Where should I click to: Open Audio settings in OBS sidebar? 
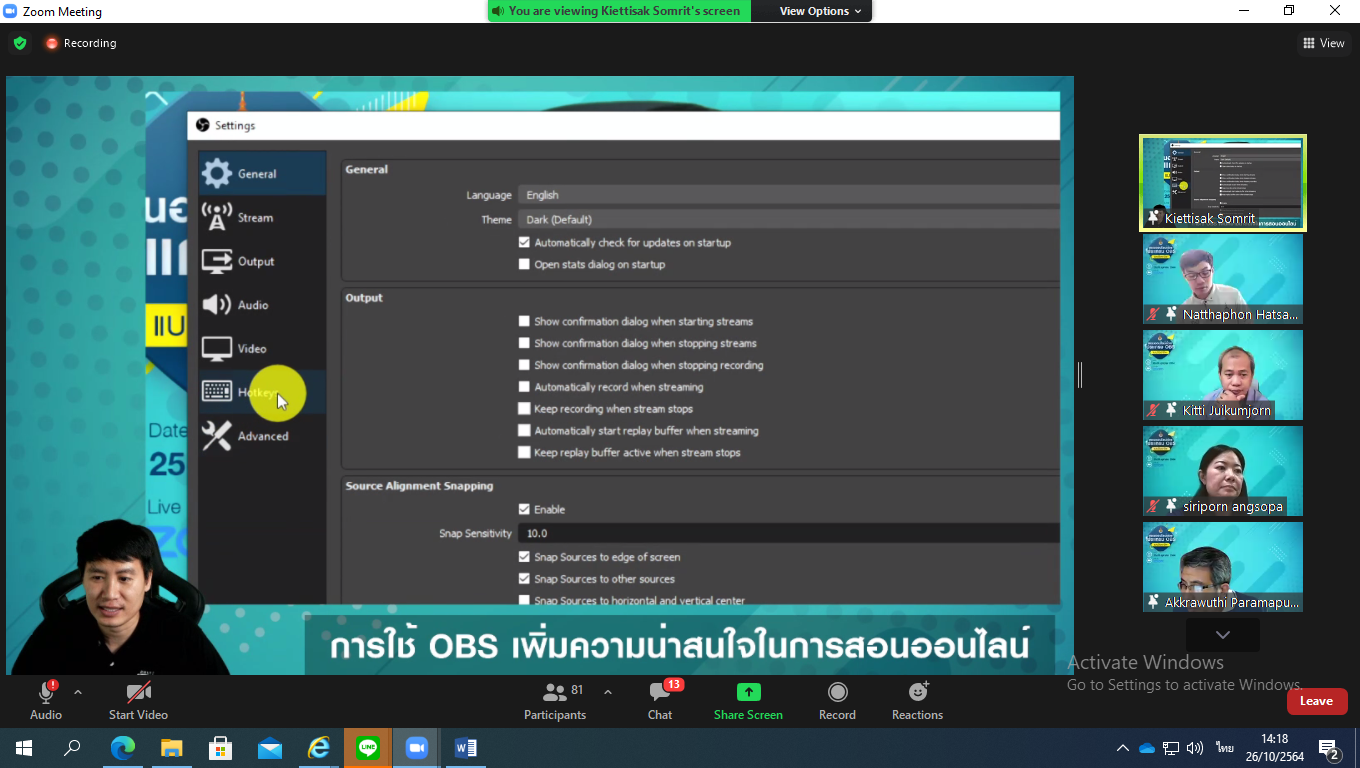[262, 305]
